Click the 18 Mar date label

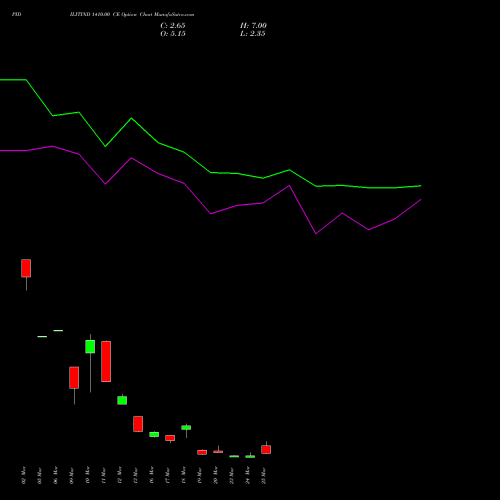(x=184, y=475)
